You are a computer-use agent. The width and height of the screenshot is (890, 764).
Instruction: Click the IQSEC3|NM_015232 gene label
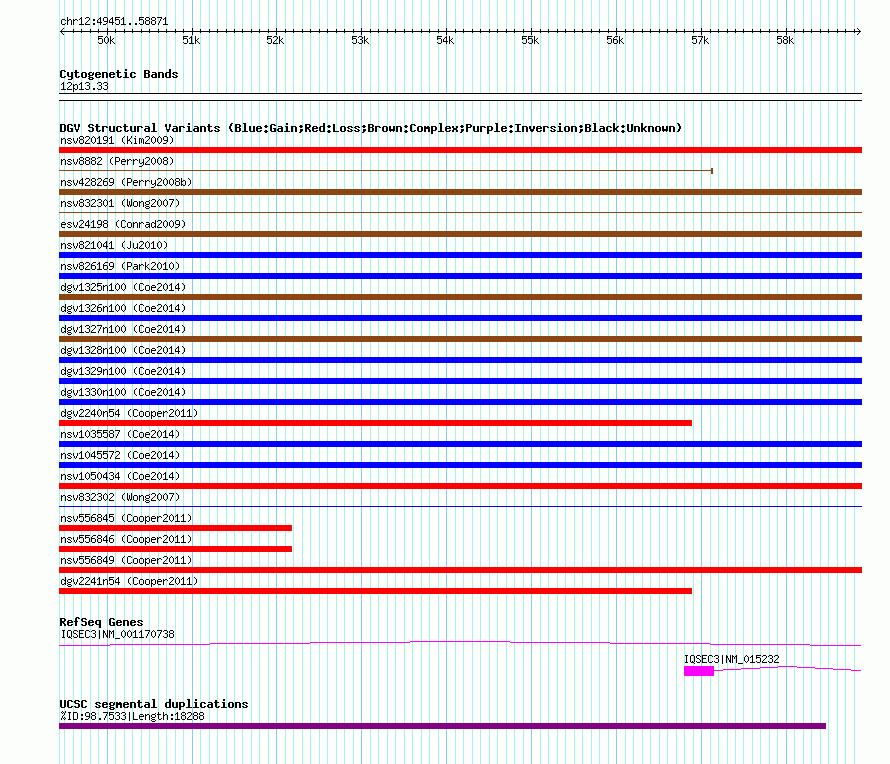732,659
